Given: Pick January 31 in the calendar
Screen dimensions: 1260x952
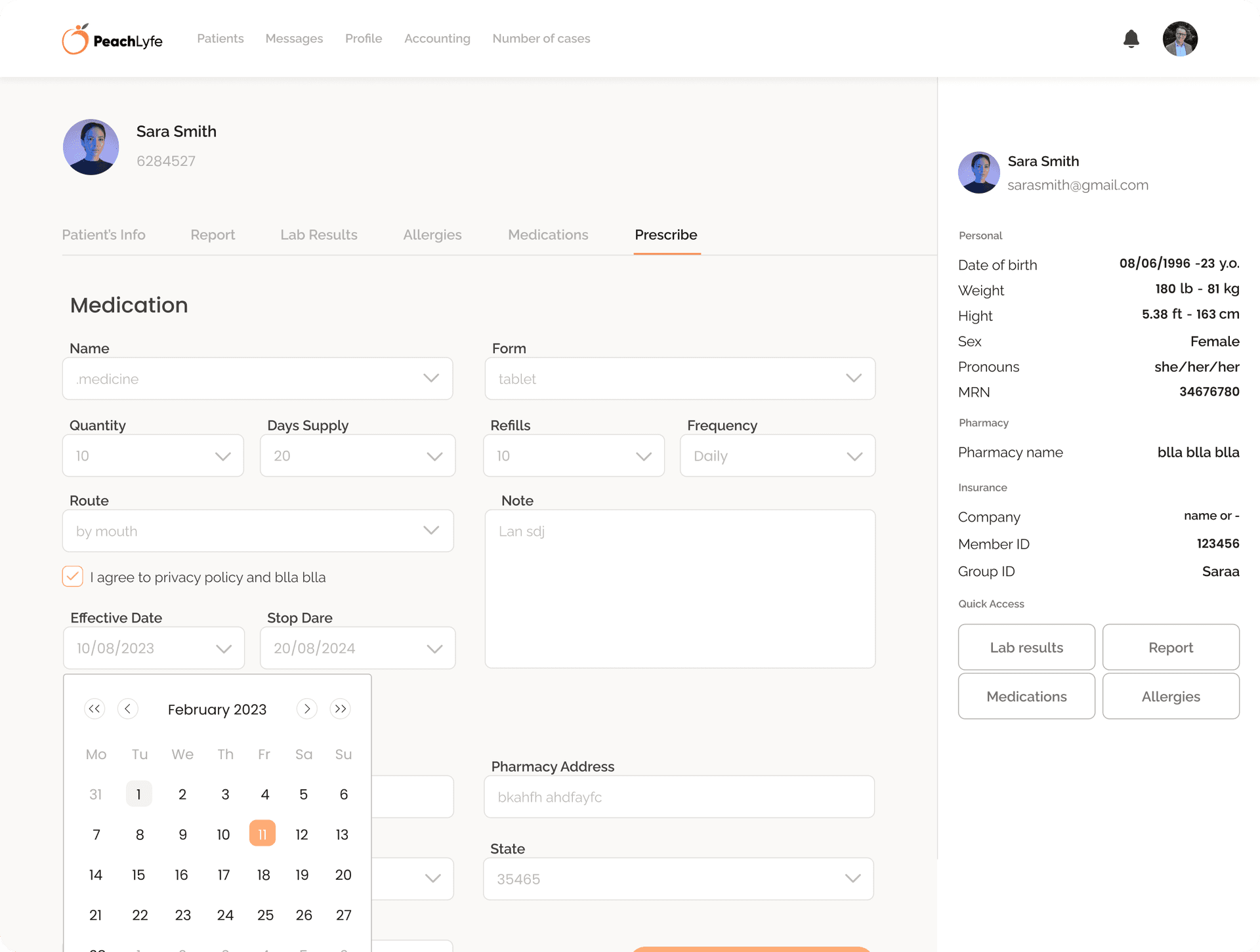Looking at the screenshot, I should click(x=96, y=794).
